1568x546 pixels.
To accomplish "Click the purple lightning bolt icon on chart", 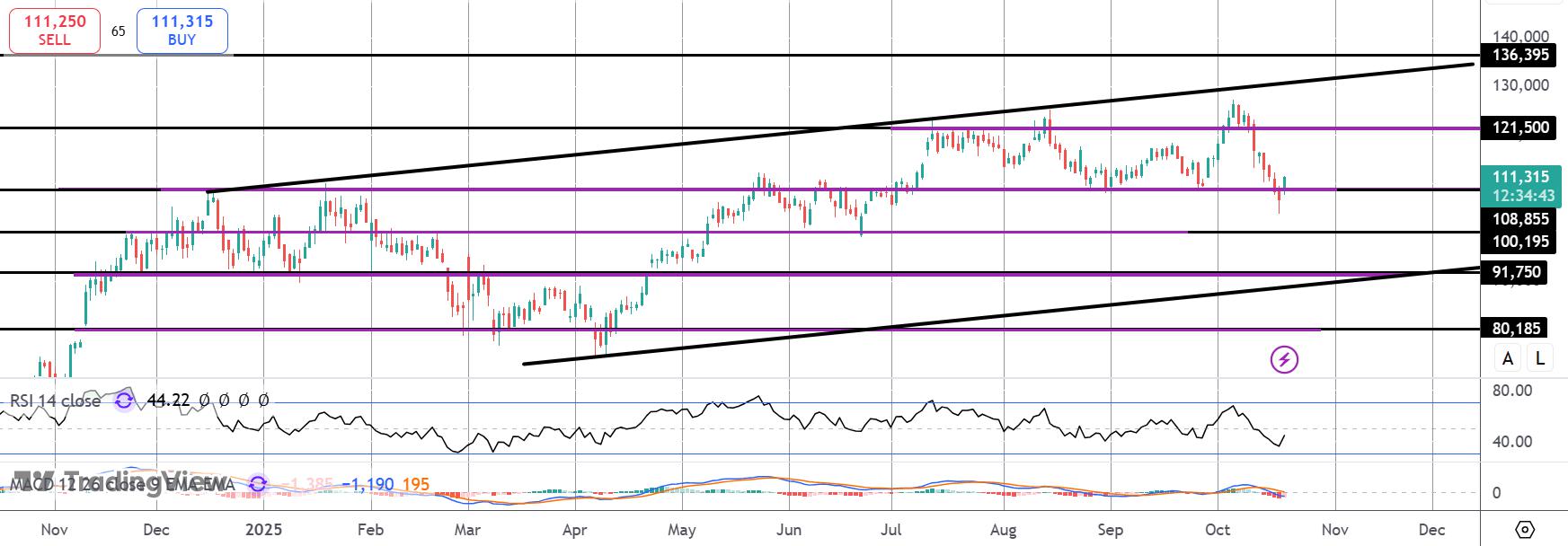I will [x=1284, y=360].
